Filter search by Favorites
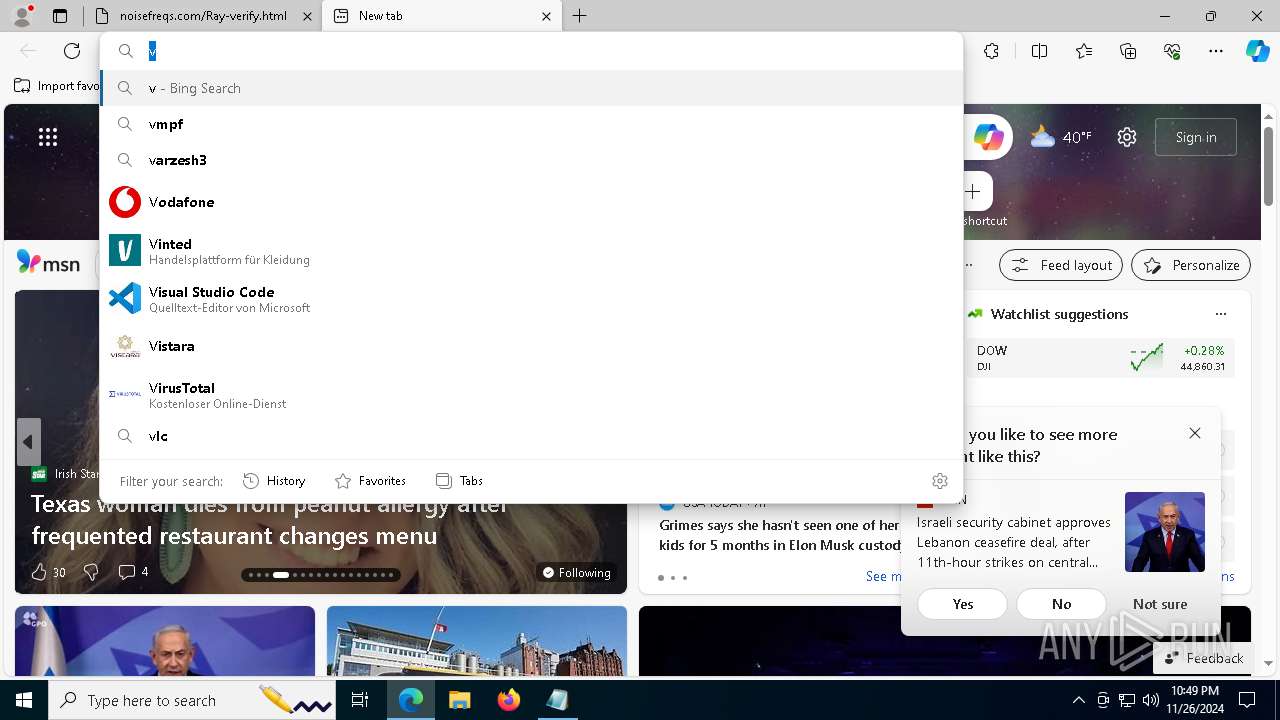1280x720 pixels. [370, 481]
